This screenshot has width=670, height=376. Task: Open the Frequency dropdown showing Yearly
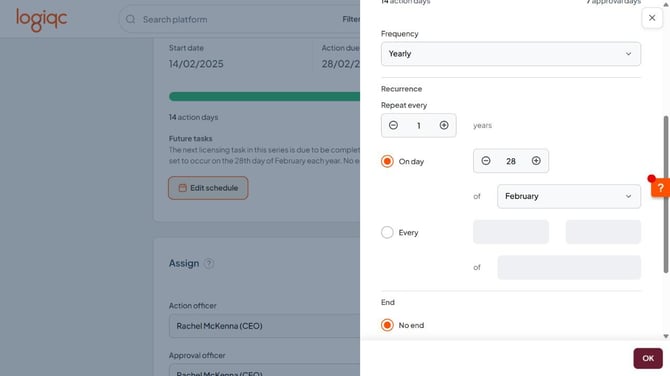[511, 54]
